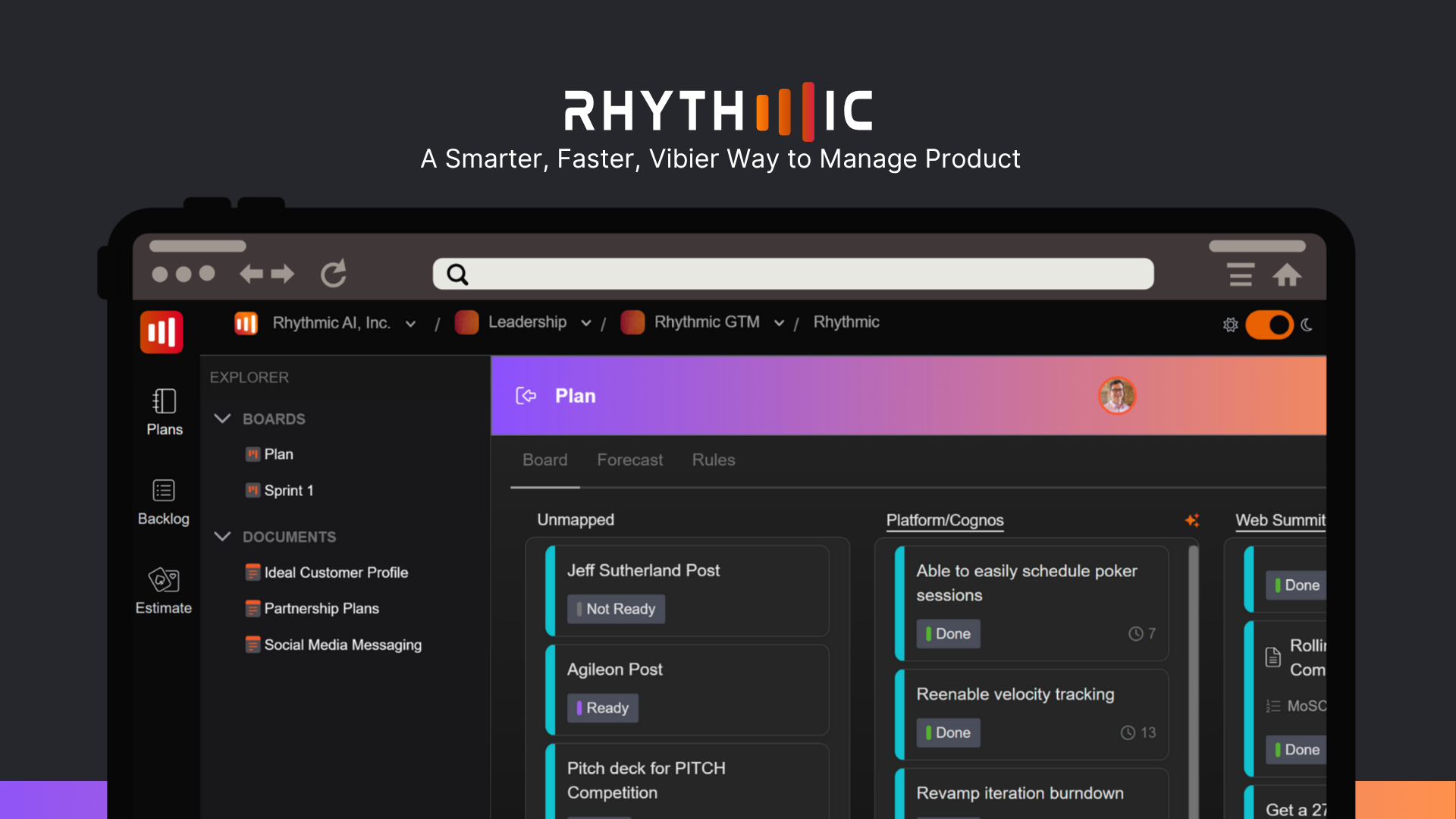Click the purple-orange gradient Plan banner
The height and width of the screenshot is (819, 1456).
(x=834, y=395)
